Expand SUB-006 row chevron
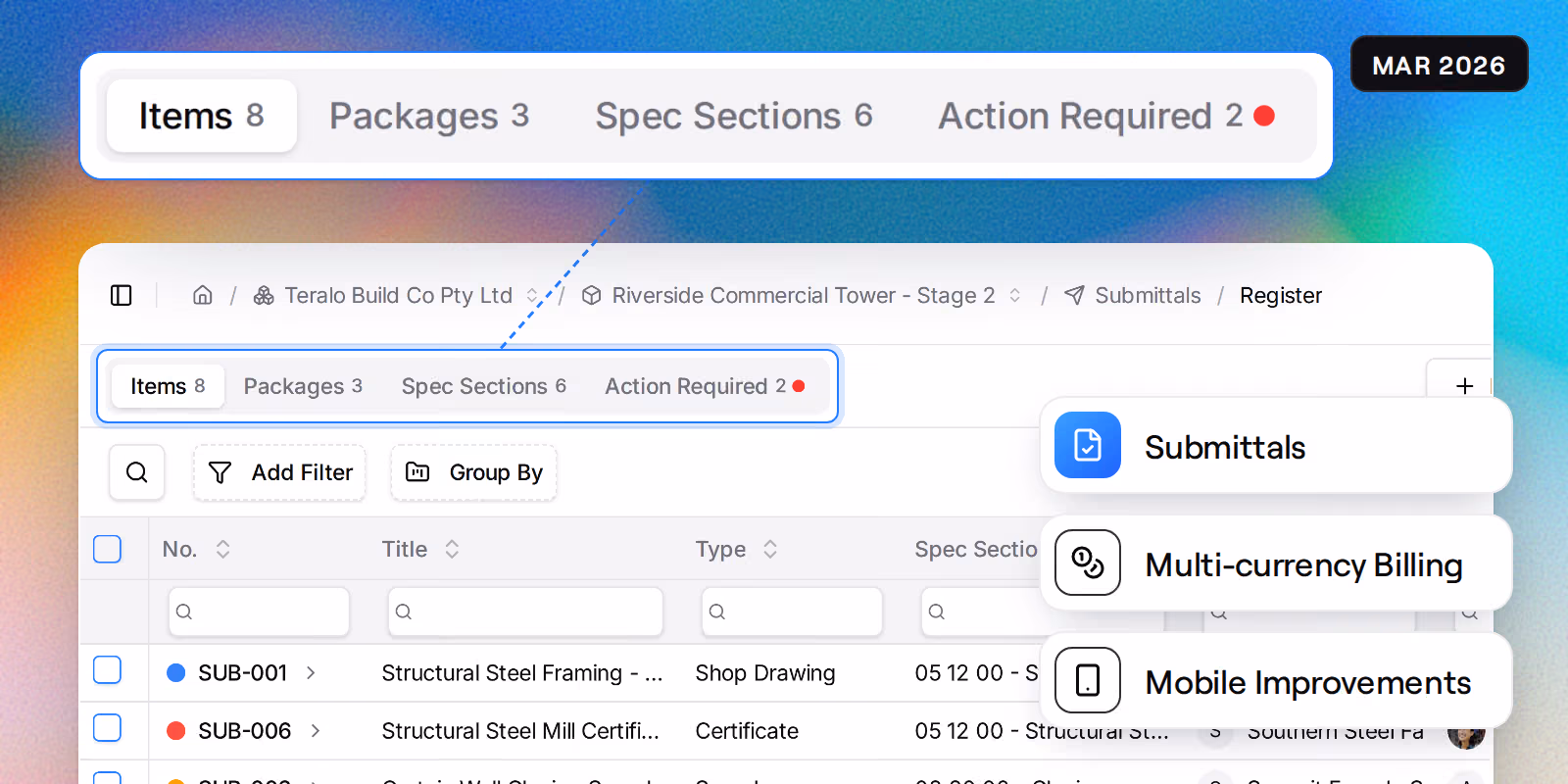The height and width of the screenshot is (784, 1568). [x=316, y=731]
